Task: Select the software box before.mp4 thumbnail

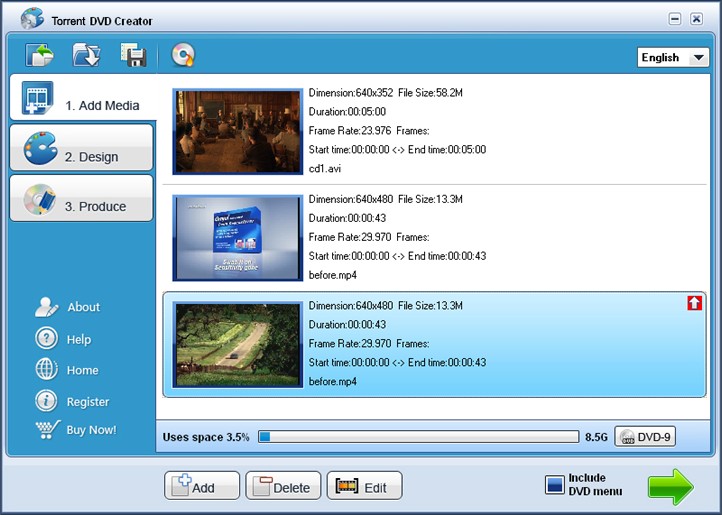Action: [238, 238]
